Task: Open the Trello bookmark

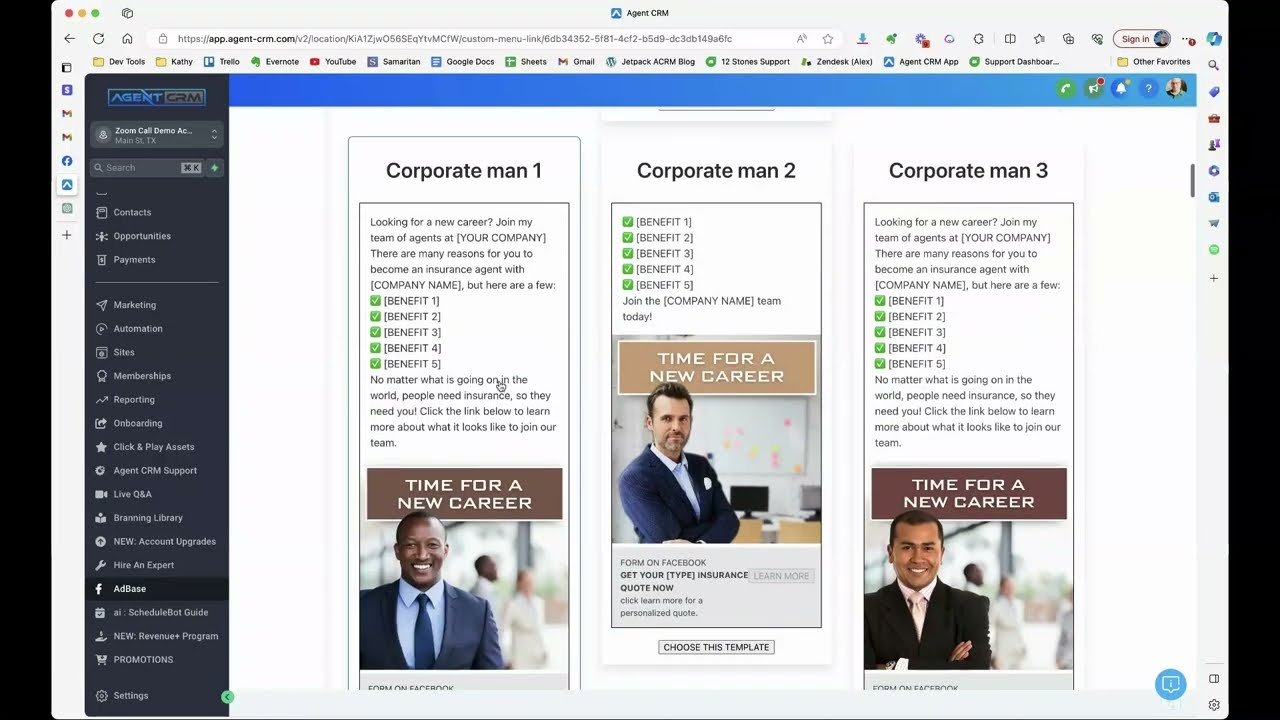Action: tap(222, 62)
